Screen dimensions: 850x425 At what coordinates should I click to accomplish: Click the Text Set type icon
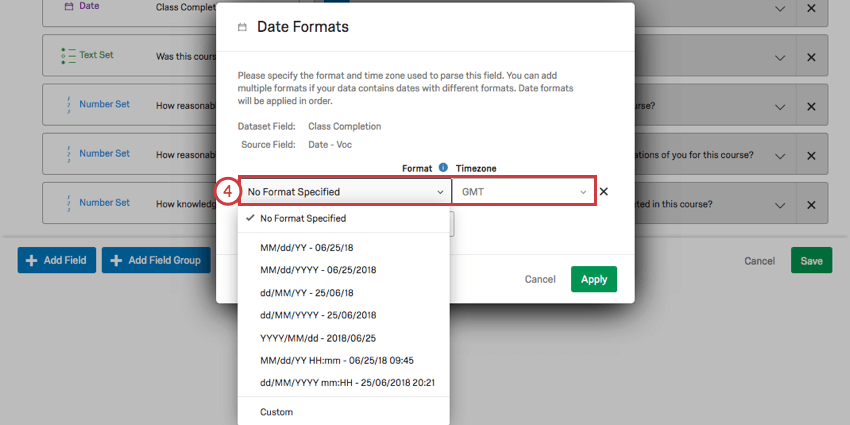(x=68, y=55)
